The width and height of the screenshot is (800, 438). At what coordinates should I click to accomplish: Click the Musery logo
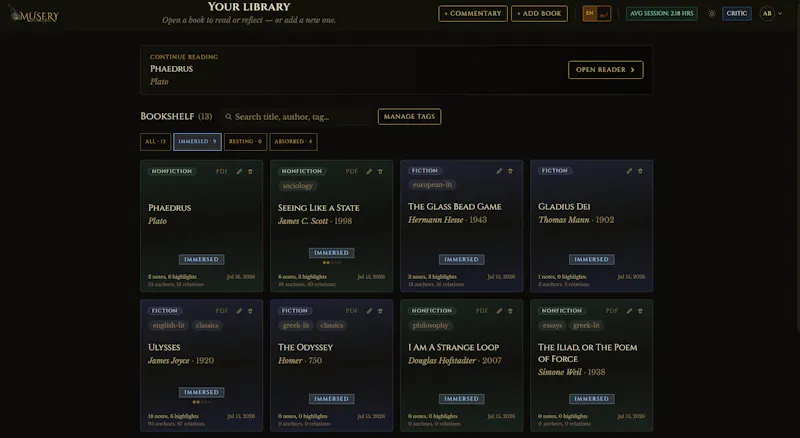tap(34, 15)
